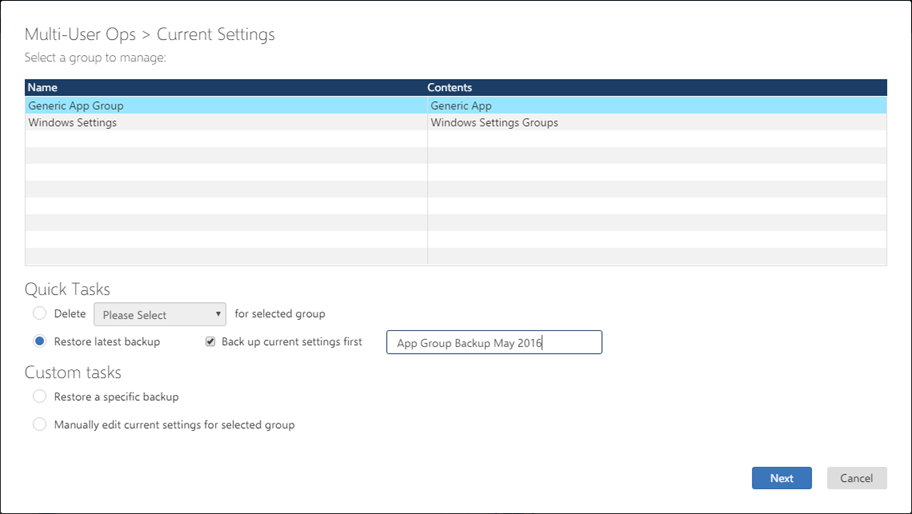Image resolution: width=912 pixels, height=514 pixels.
Task: Choose the Delete radio option
Action: pos(40,314)
